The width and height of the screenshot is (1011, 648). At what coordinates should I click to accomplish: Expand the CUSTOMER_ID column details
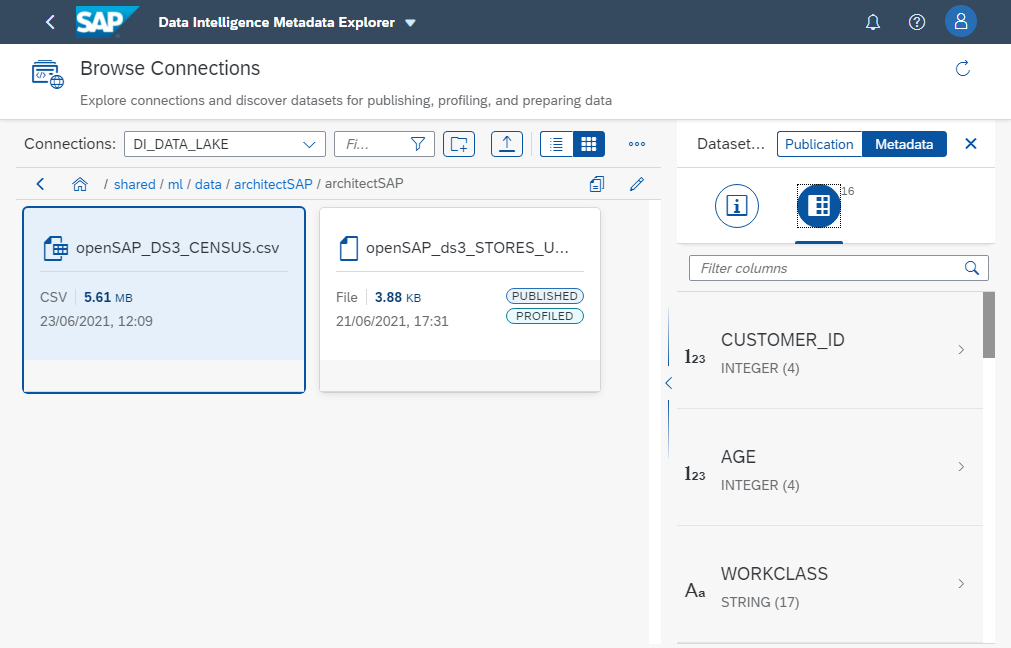[960, 350]
